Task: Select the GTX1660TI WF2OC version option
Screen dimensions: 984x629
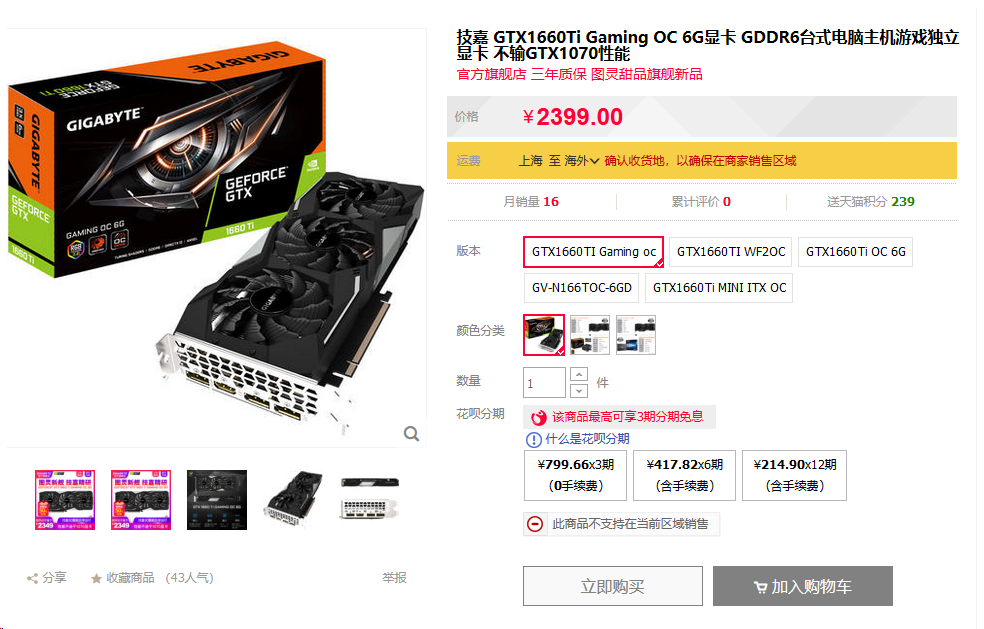Action: coord(730,252)
